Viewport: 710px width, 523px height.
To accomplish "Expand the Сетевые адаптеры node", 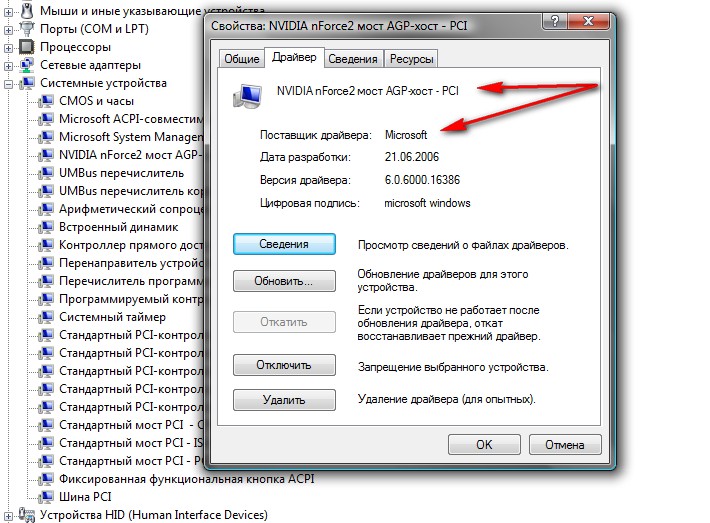I will coord(9,65).
